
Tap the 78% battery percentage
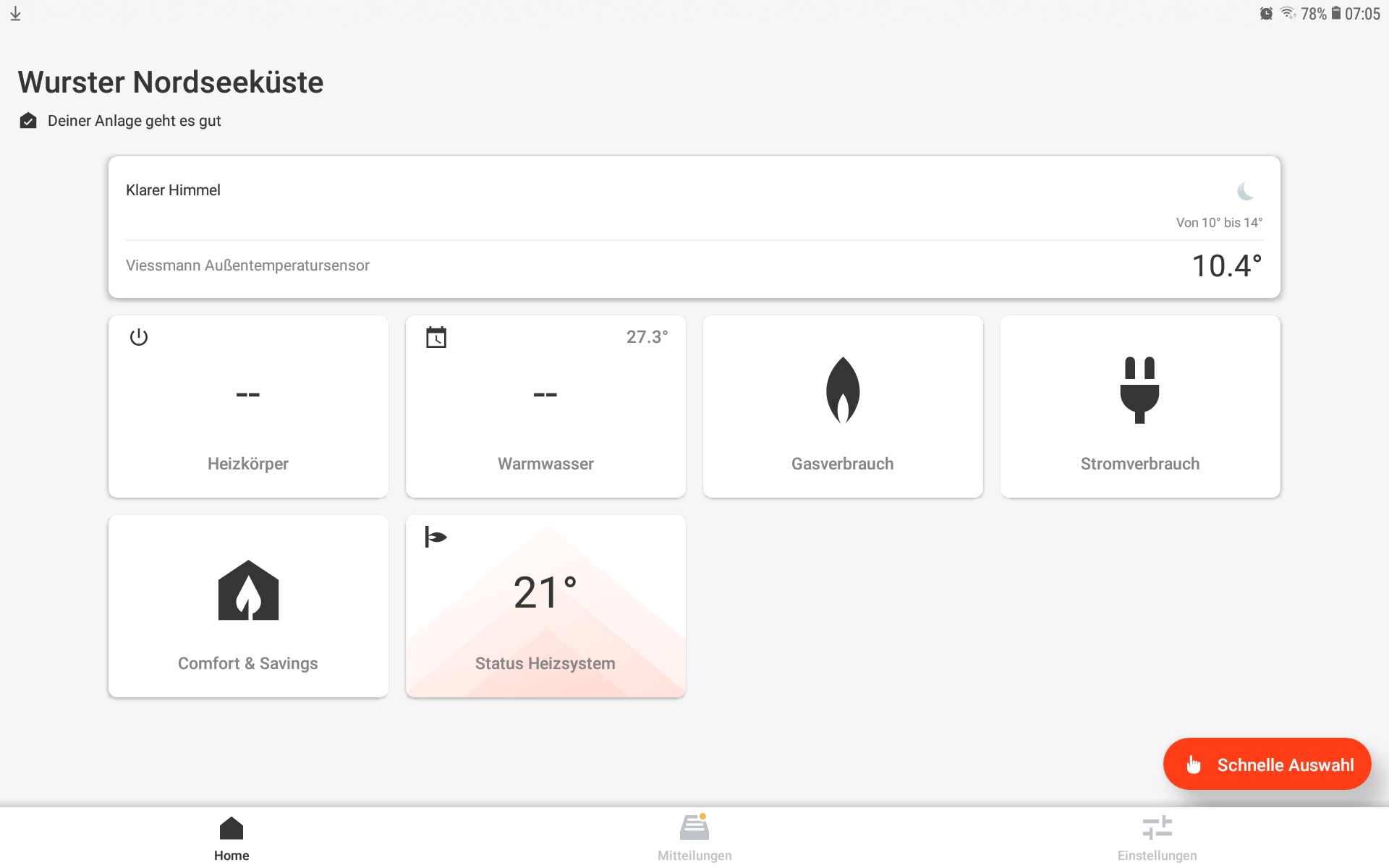[1314, 14]
